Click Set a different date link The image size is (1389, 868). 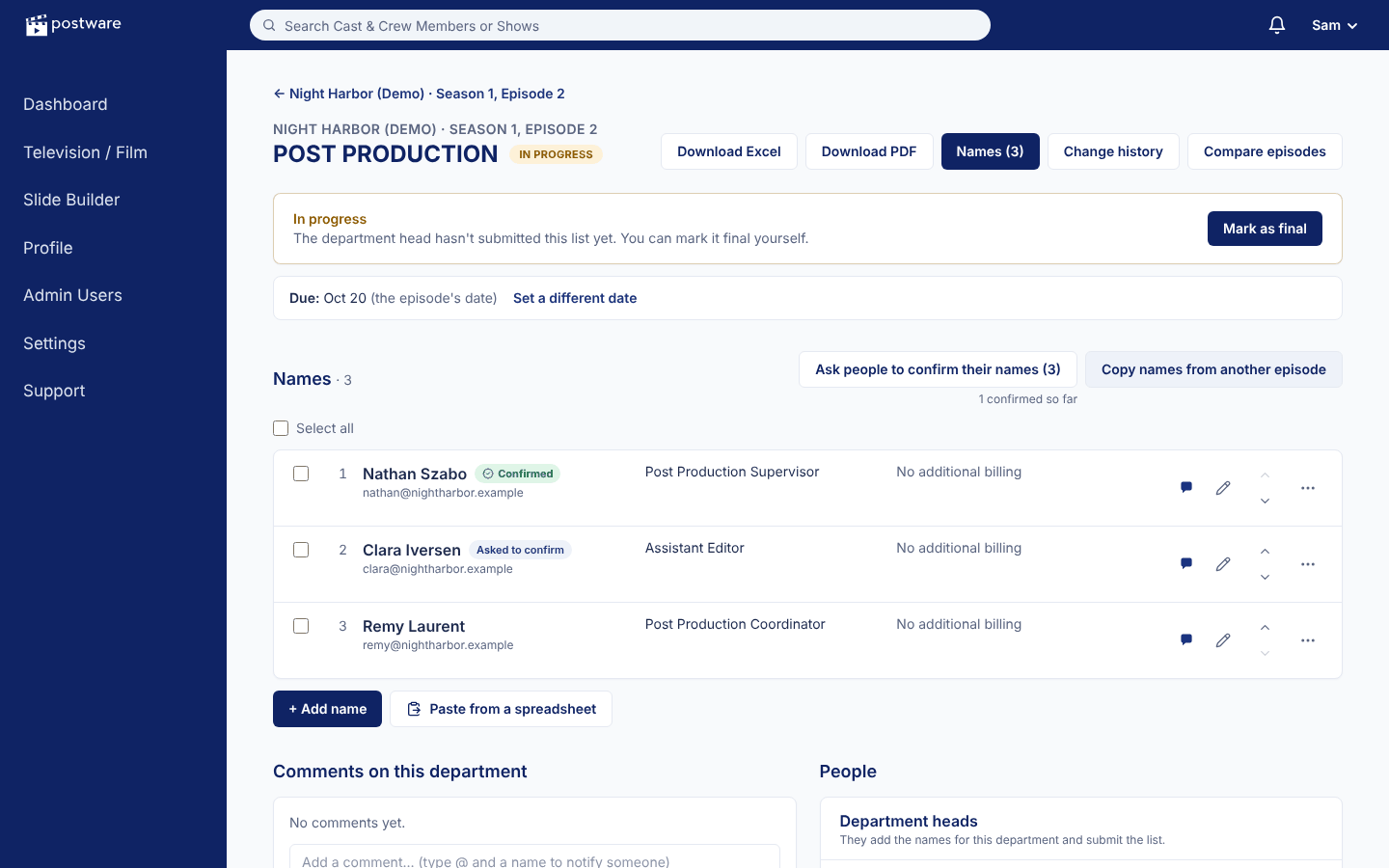[575, 298]
